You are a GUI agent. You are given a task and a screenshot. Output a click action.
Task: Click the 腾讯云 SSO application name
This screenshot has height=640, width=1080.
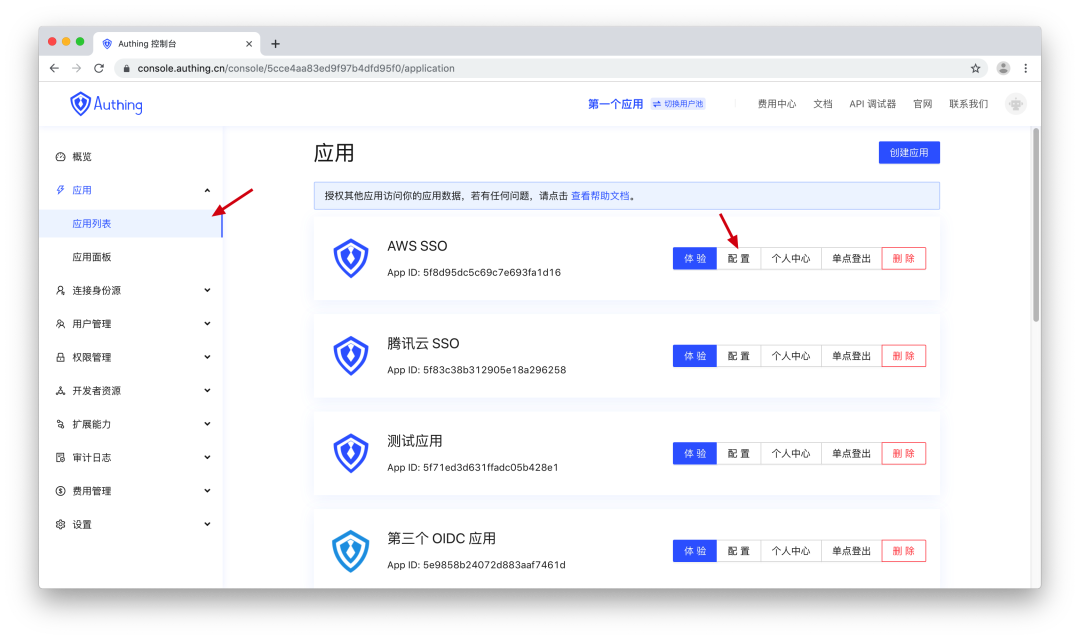point(423,343)
